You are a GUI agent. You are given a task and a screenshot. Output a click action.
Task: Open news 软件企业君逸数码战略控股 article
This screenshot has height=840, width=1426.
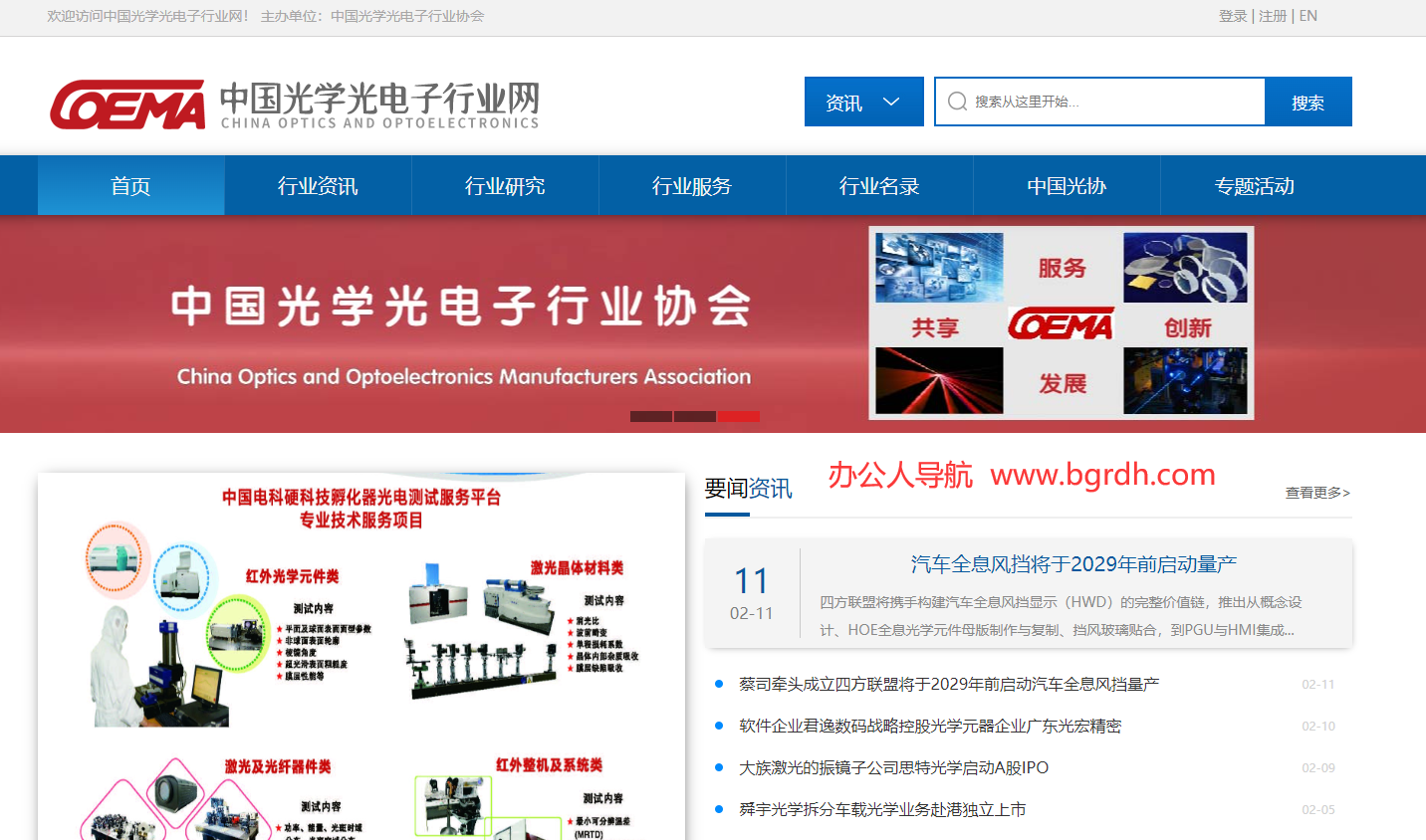point(930,726)
